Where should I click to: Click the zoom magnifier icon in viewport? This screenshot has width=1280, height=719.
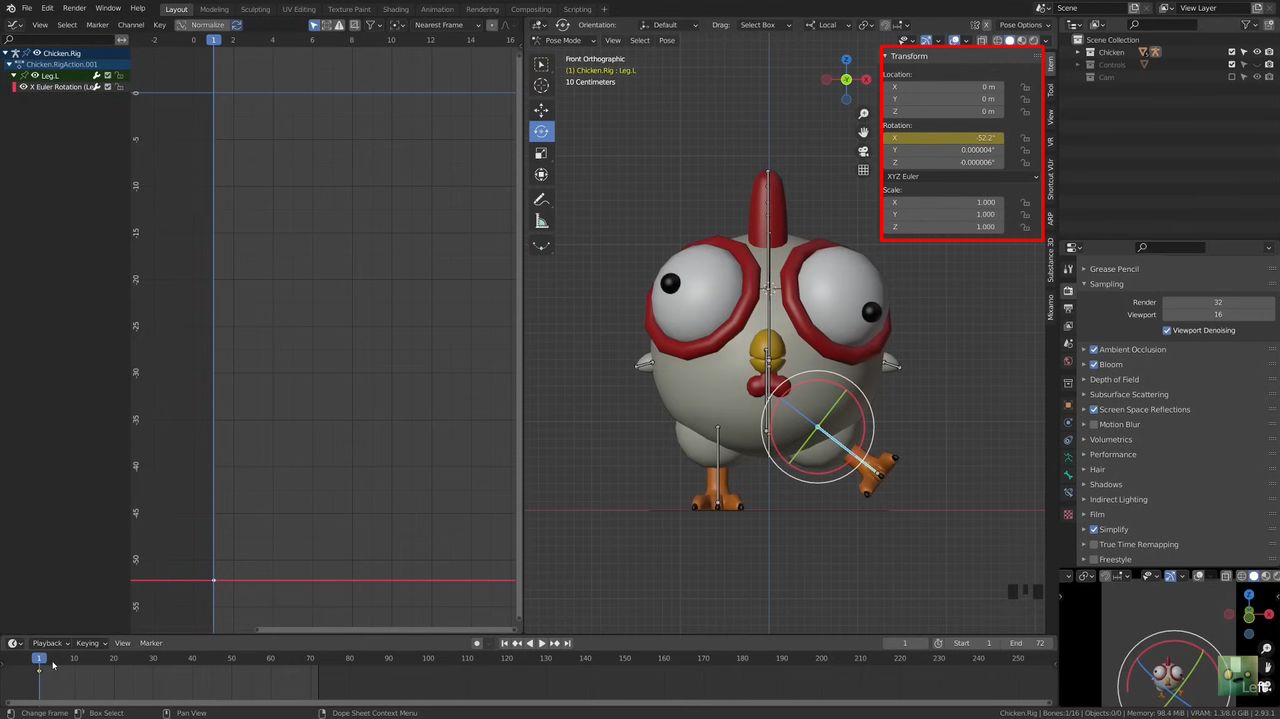(864, 114)
